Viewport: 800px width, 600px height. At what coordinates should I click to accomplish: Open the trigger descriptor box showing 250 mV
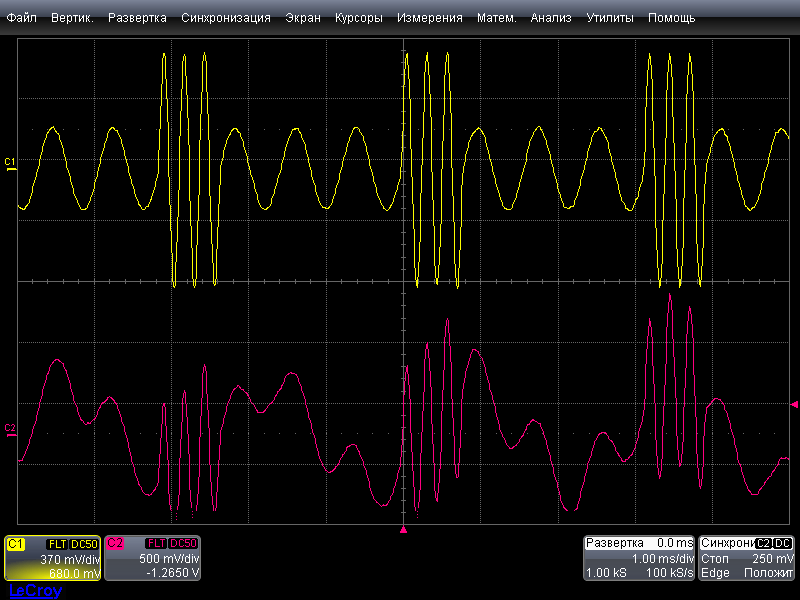(x=746, y=559)
